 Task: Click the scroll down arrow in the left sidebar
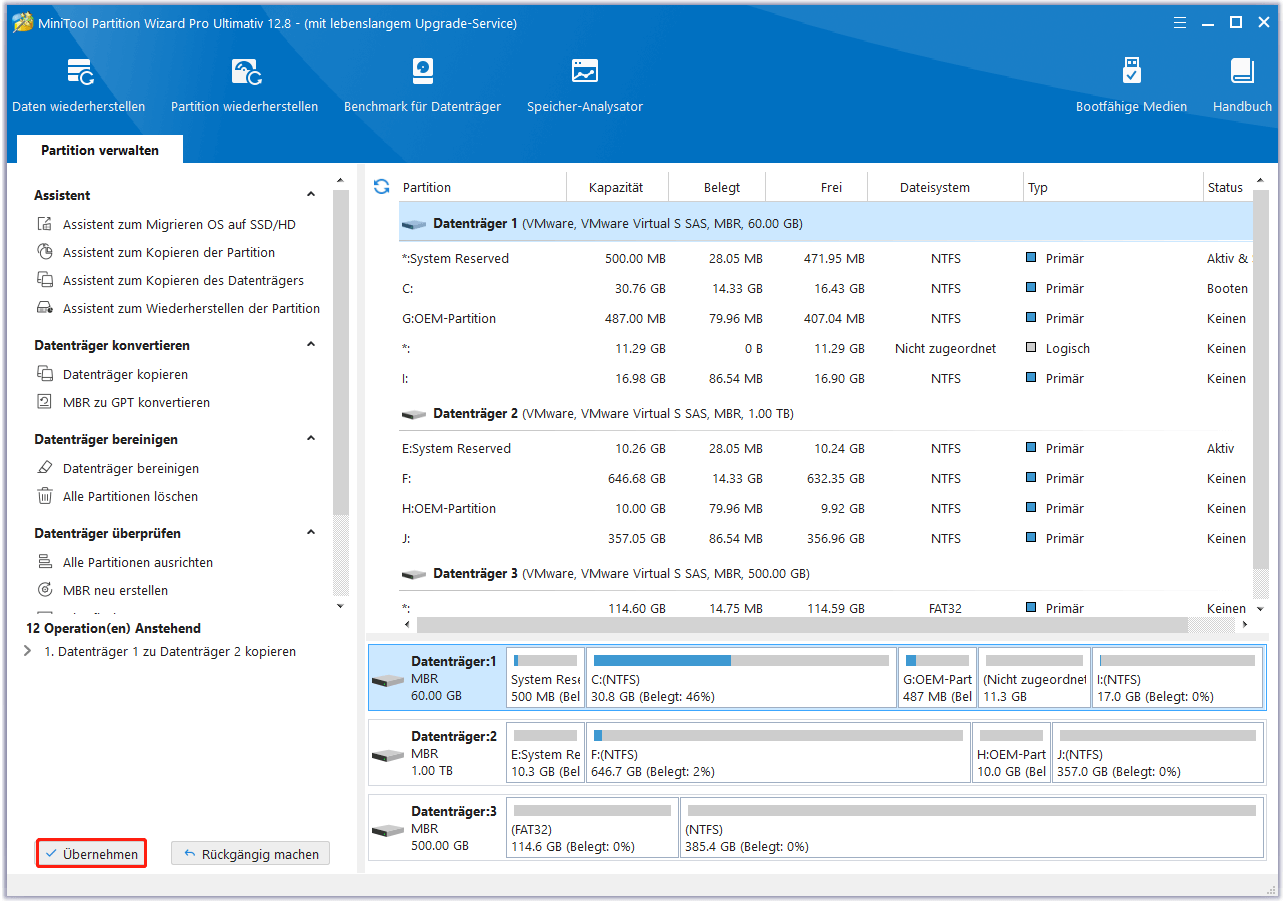tap(340, 606)
